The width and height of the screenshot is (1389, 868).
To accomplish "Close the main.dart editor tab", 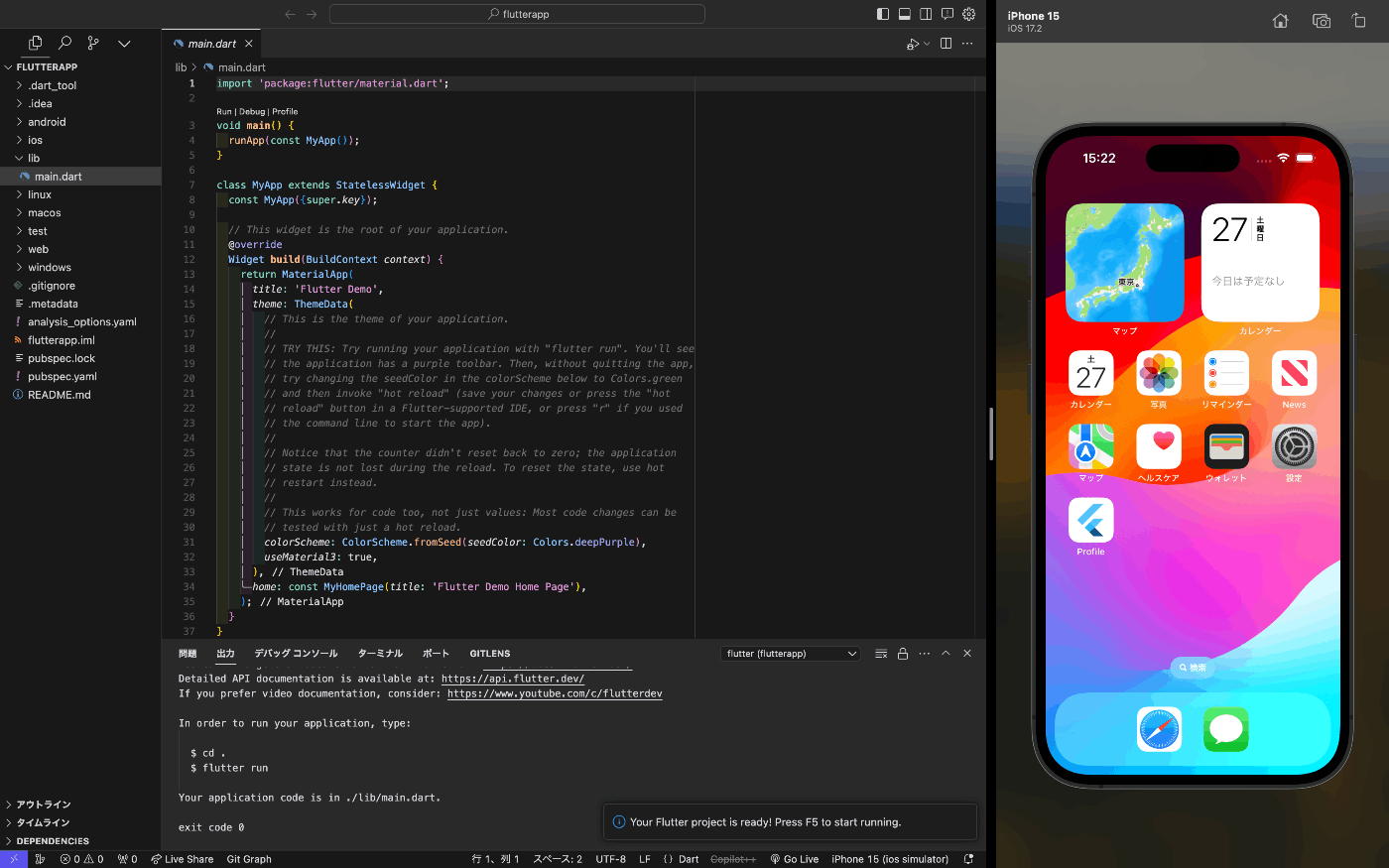I will (x=249, y=44).
